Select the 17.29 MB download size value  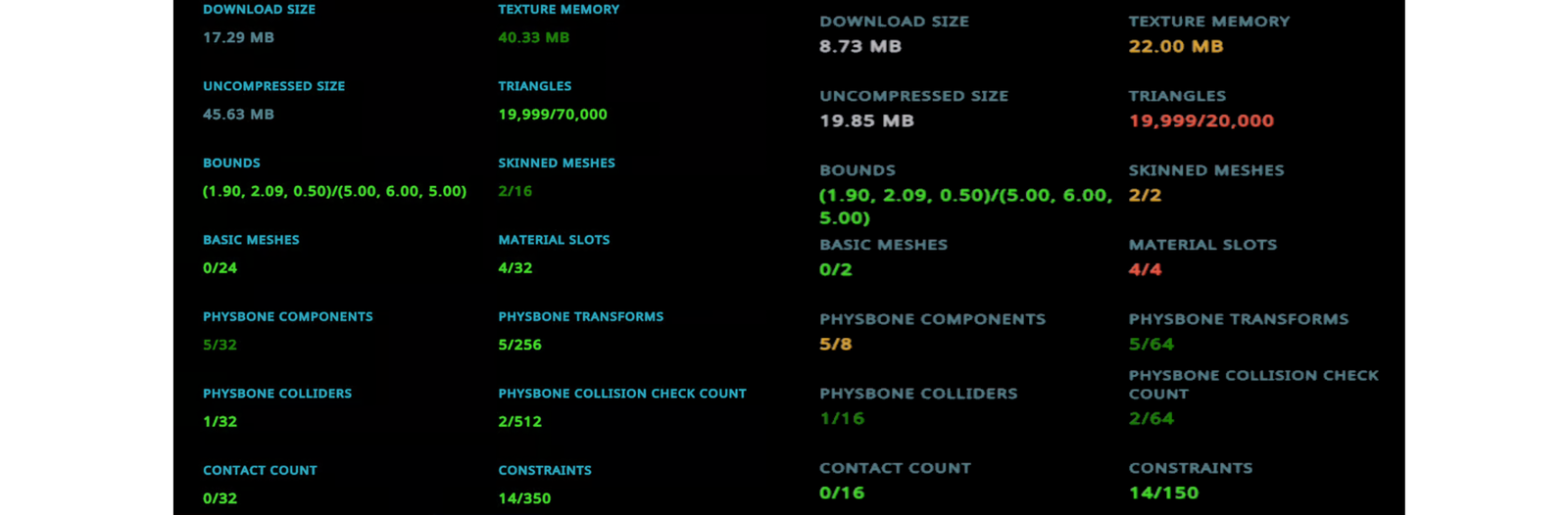tap(238, 37)
